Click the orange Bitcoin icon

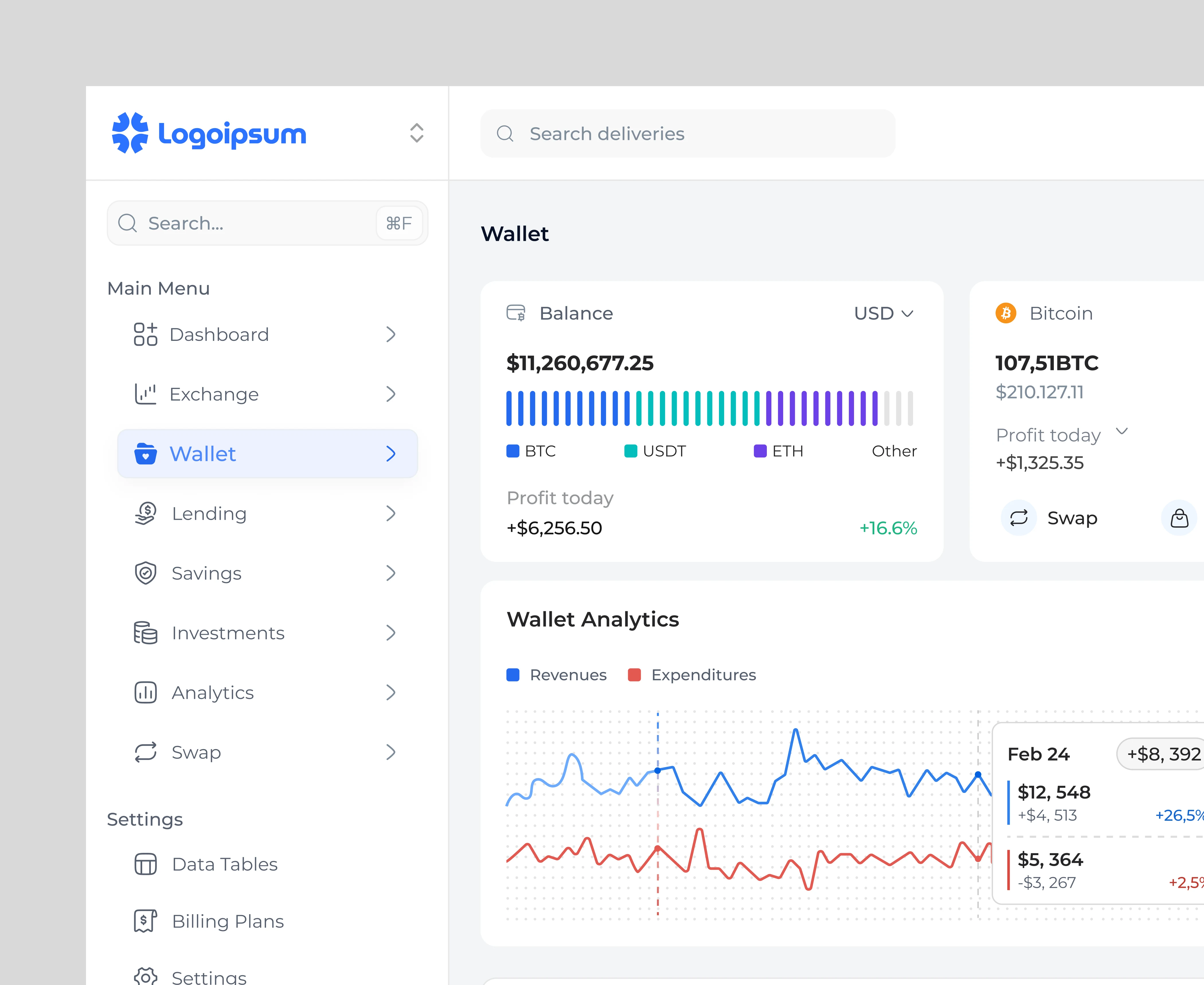click(1006, 313)
